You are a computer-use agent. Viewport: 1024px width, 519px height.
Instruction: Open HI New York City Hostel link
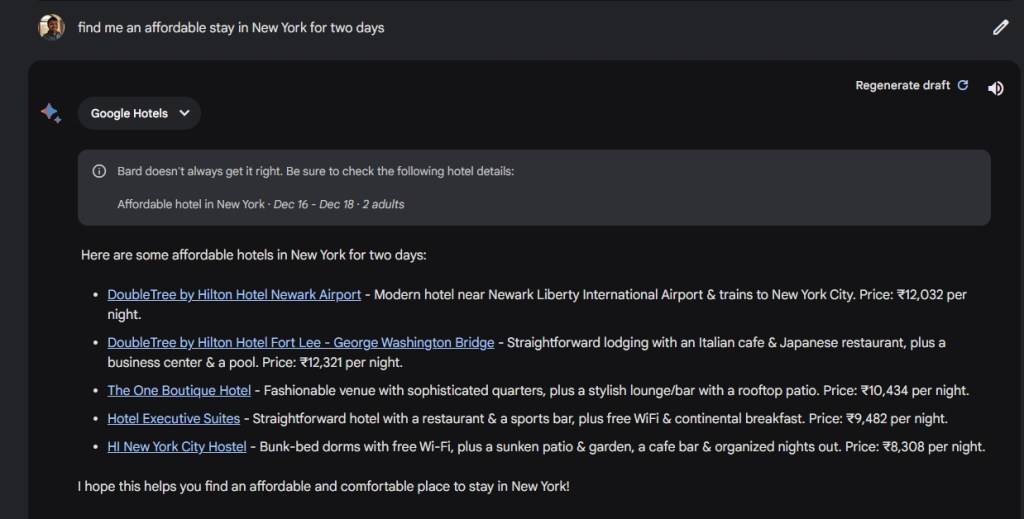[x=177, y=446]
